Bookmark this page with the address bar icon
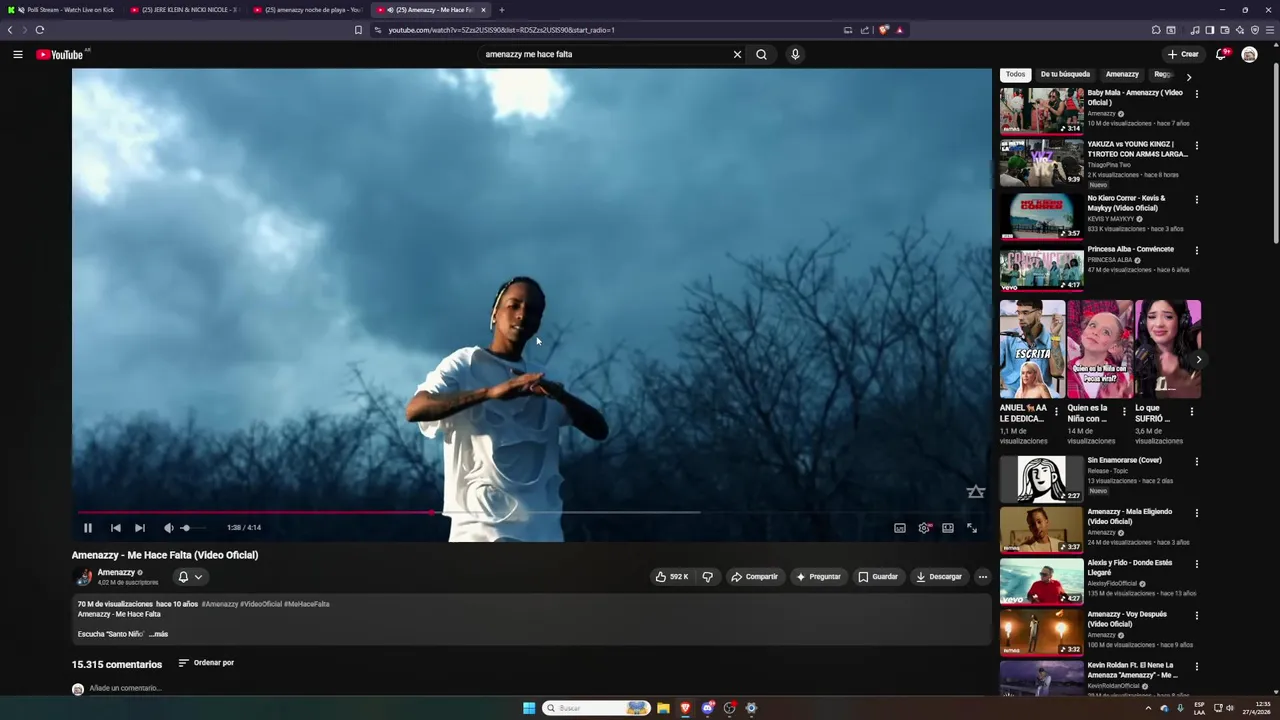 coord(358,30)
